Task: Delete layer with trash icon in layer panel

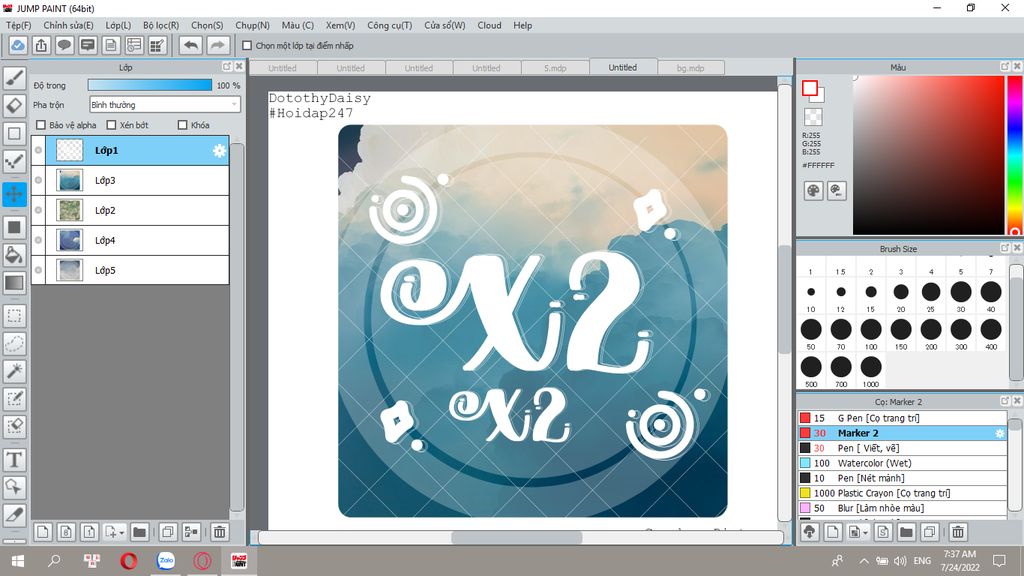Action: (x=220, y=532)
